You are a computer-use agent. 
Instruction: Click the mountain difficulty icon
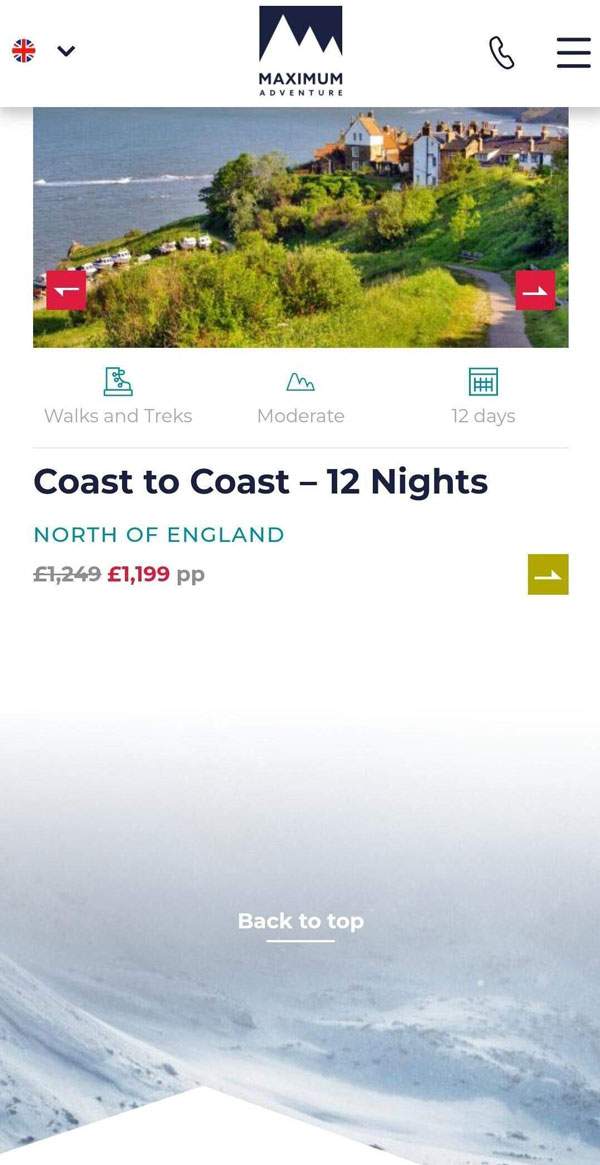coord(300,381)
